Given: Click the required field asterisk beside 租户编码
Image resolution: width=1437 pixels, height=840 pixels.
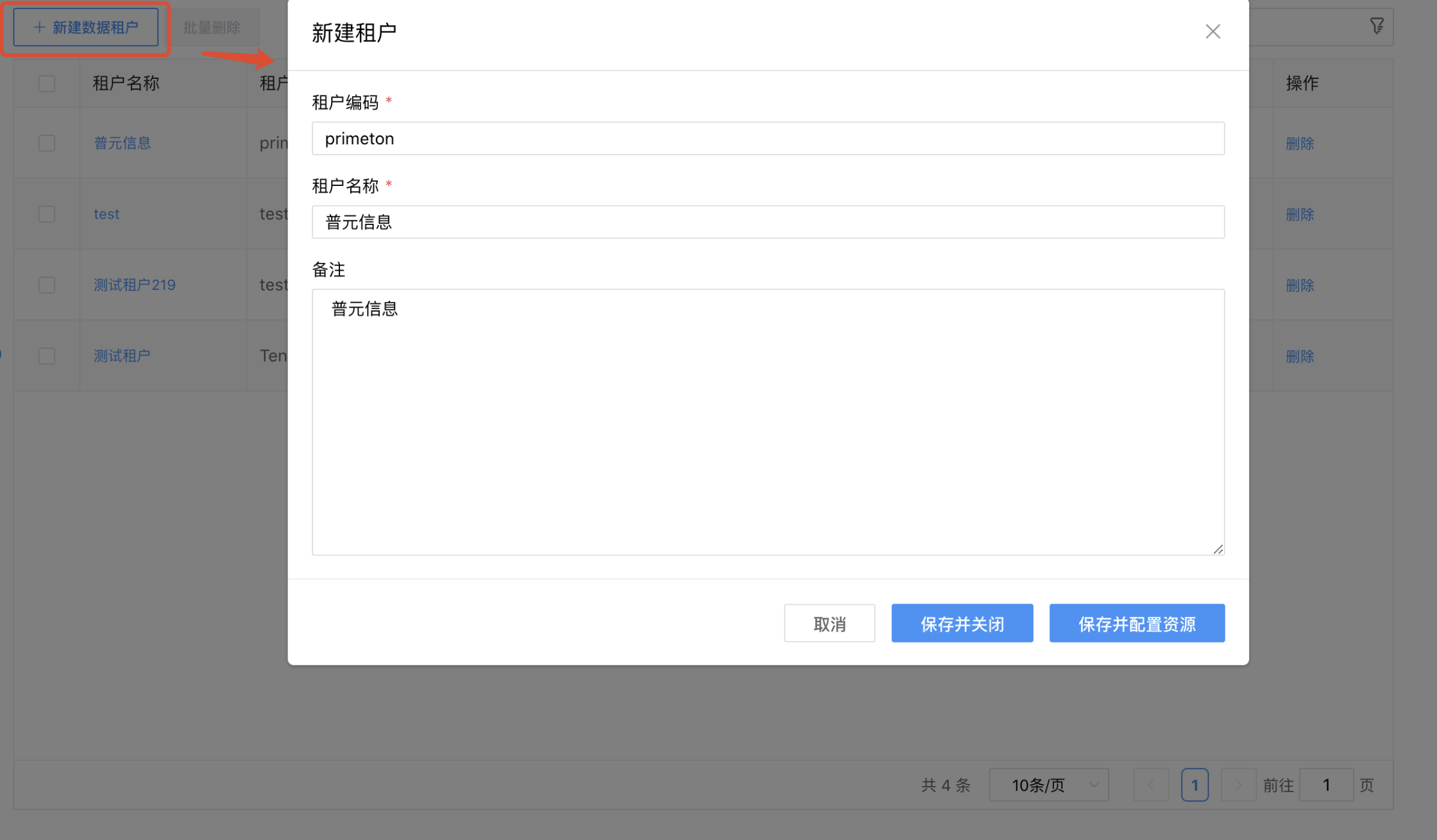Looking at the screenshot, I should tap(389, 100).
